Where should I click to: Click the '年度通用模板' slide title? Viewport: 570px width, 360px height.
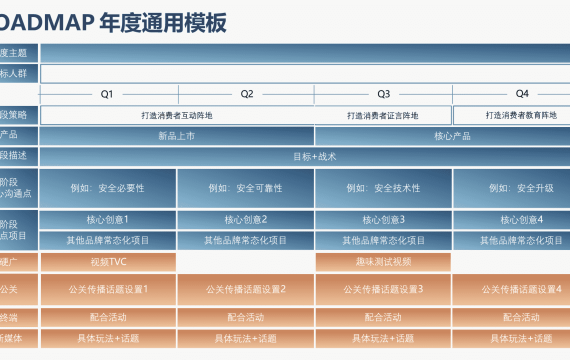(162, 23)
